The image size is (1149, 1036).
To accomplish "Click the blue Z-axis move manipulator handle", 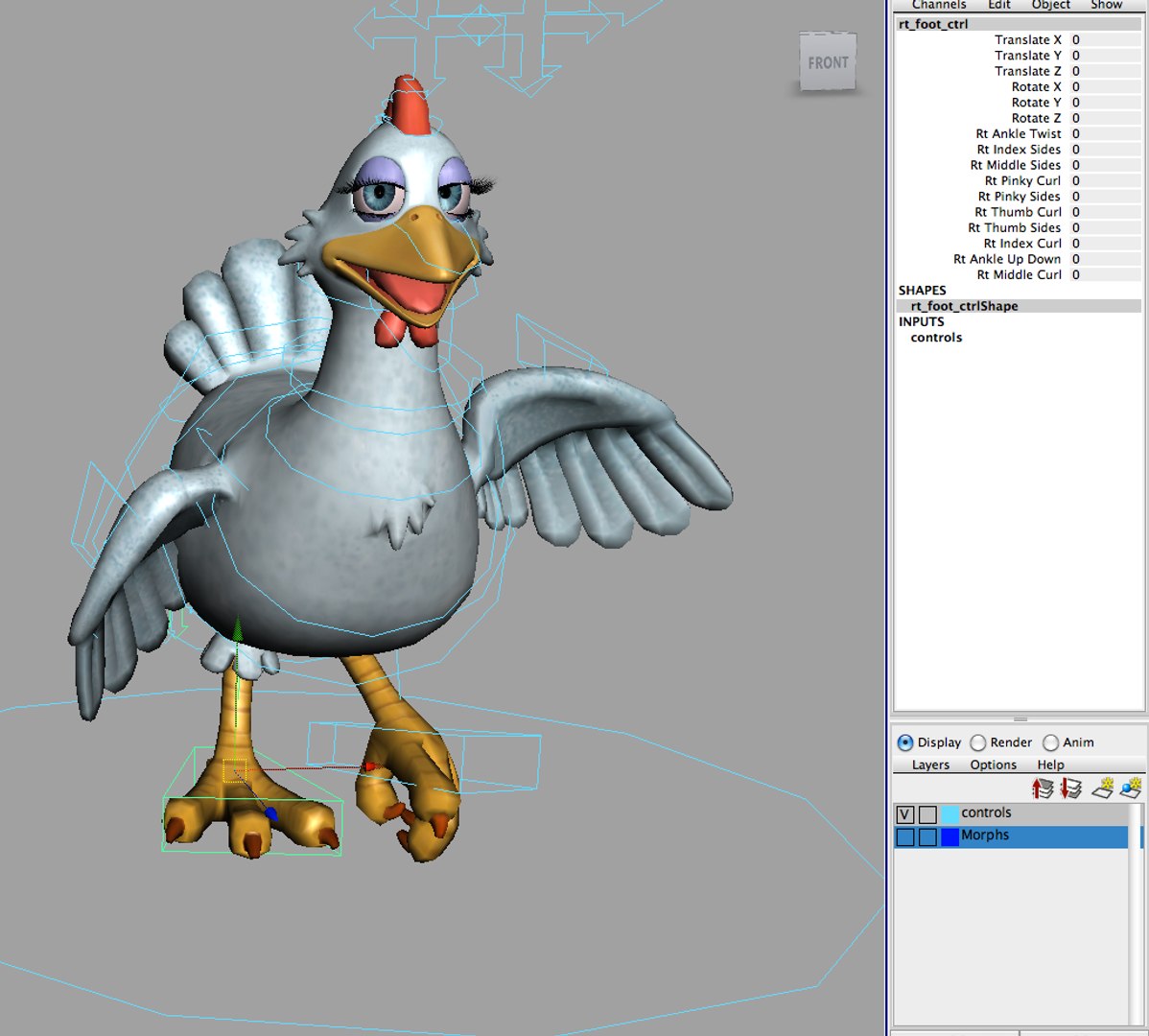I will click(271, 814).
